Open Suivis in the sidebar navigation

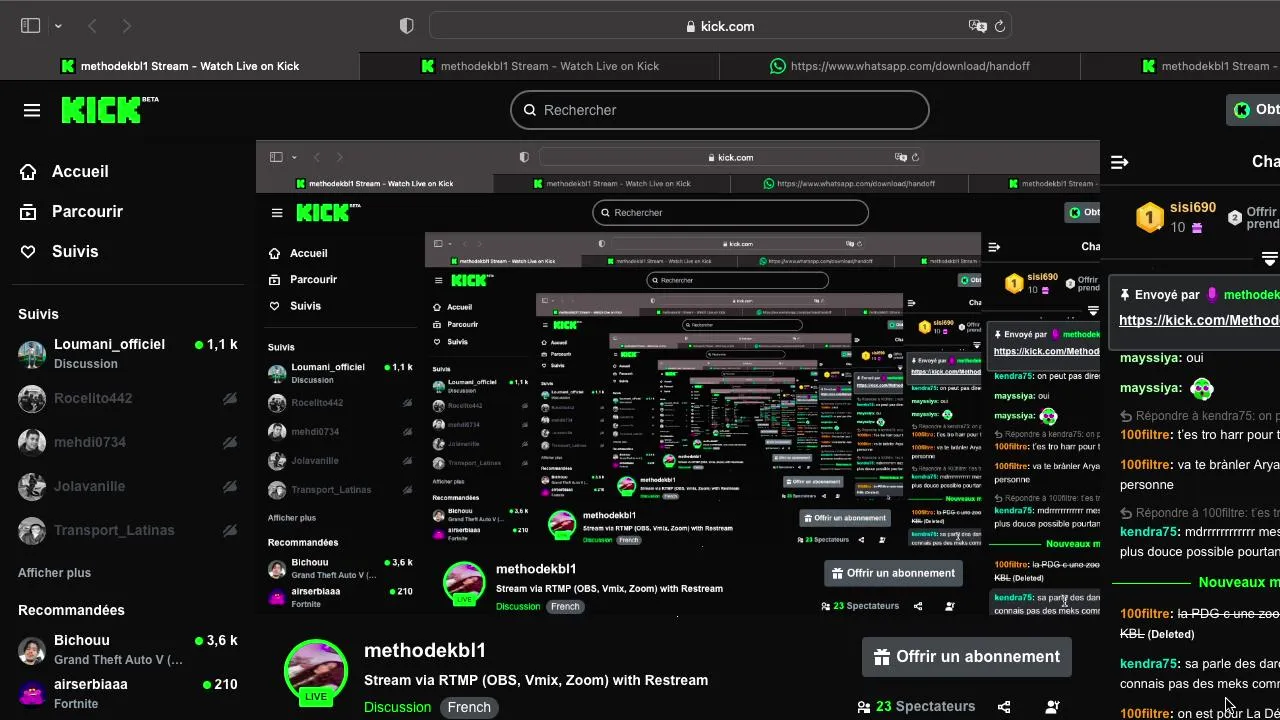[x=59, y=252]
